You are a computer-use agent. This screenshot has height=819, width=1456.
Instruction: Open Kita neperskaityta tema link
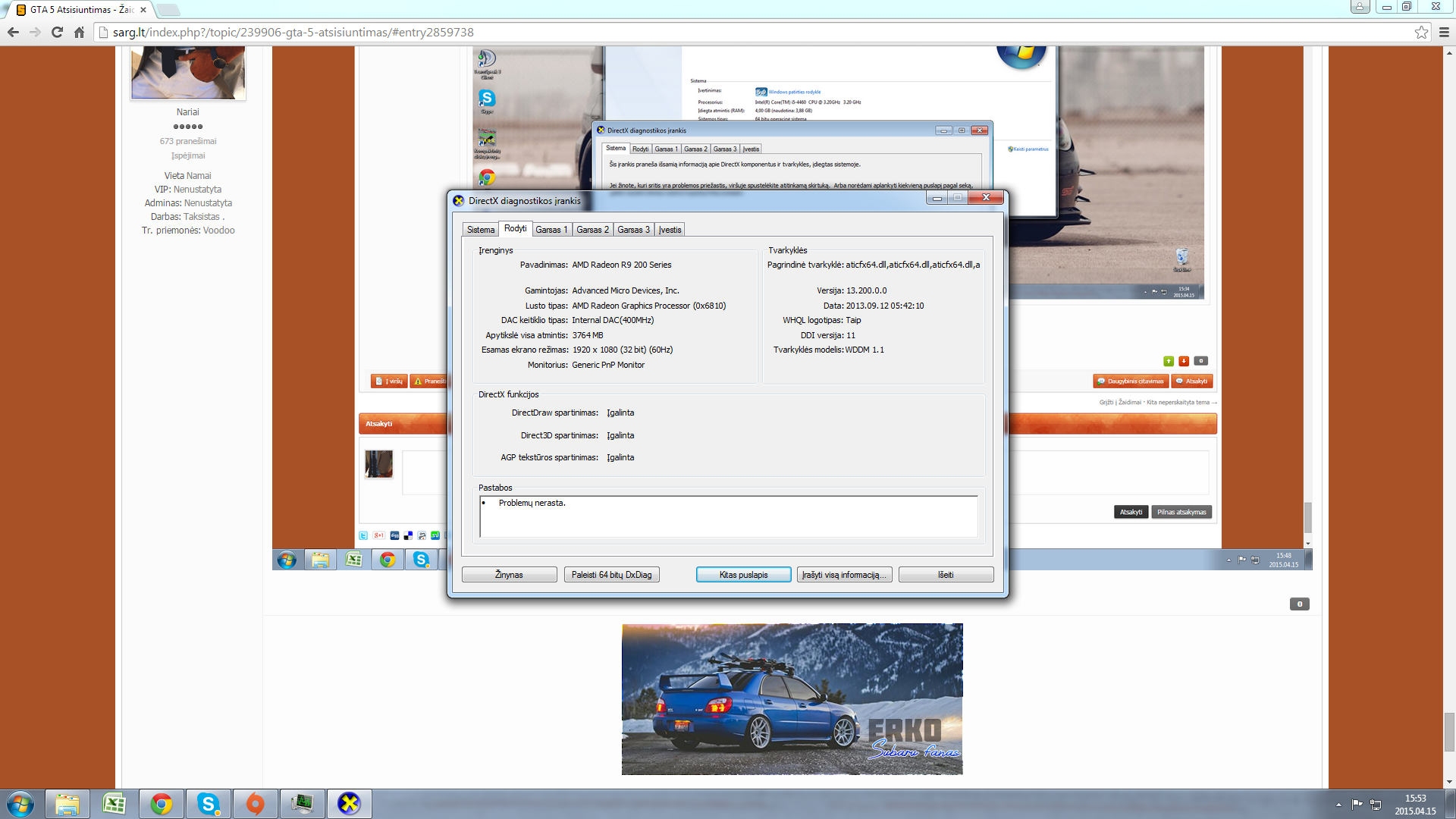click(x=1181, y=403)
